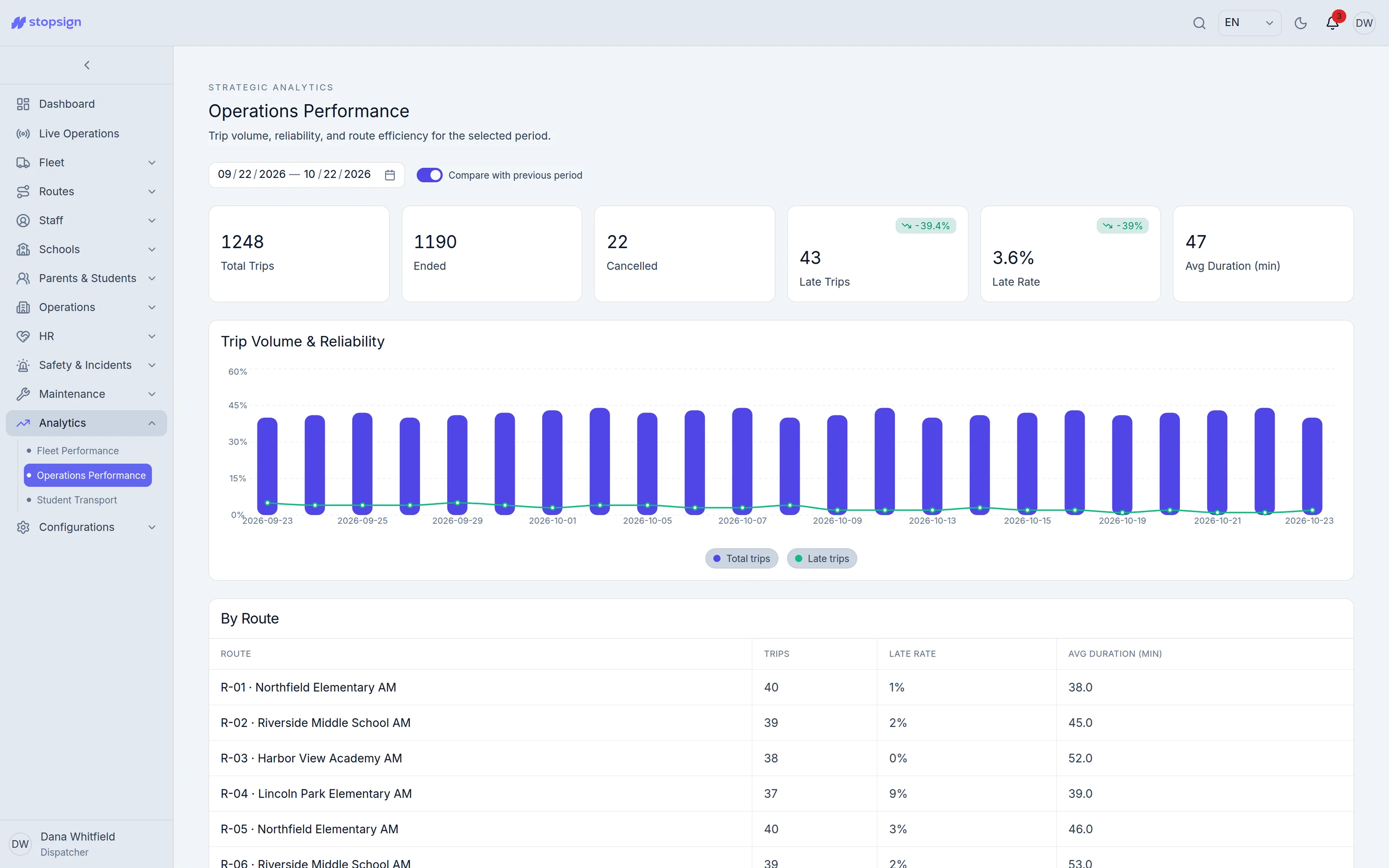Image resolution: width=1389 pixels, height=868 pixels.
Task: Select row R-04 · Lincoln Park Elementary AM
Action: pos(780,793)
